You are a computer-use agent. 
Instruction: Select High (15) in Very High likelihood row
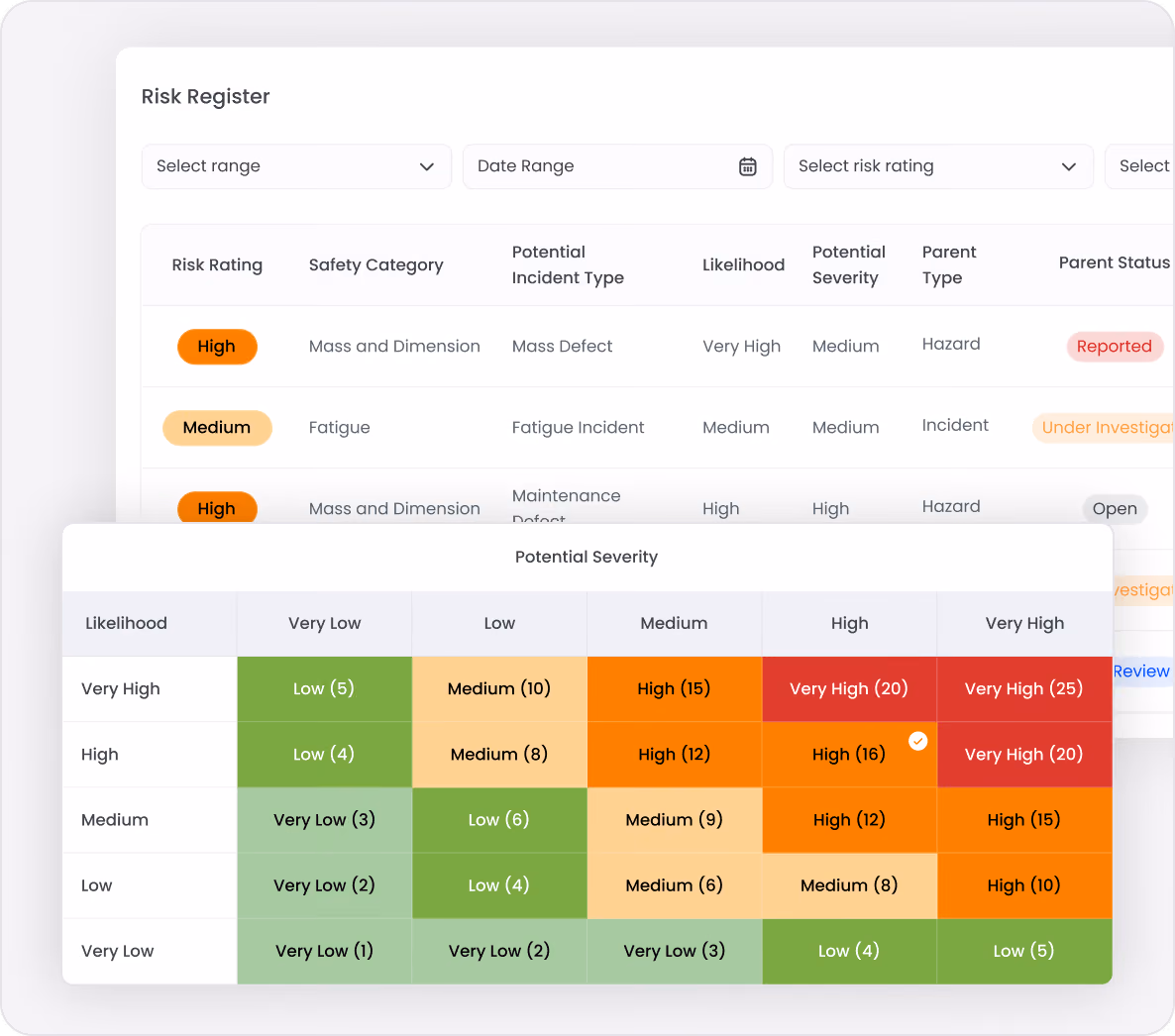click(675, 689)
